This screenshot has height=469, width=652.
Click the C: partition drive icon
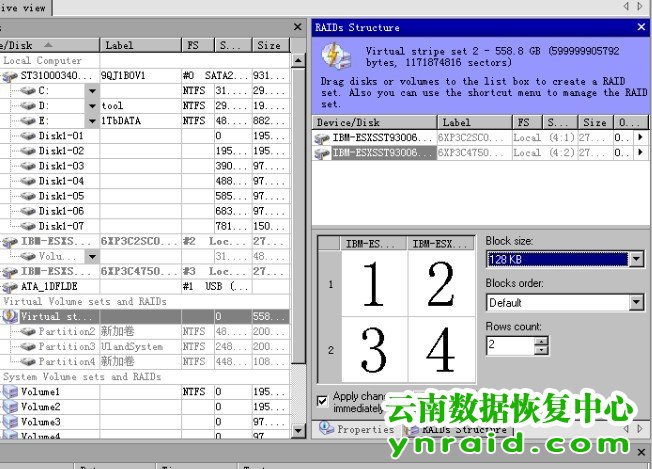(29, 90)
